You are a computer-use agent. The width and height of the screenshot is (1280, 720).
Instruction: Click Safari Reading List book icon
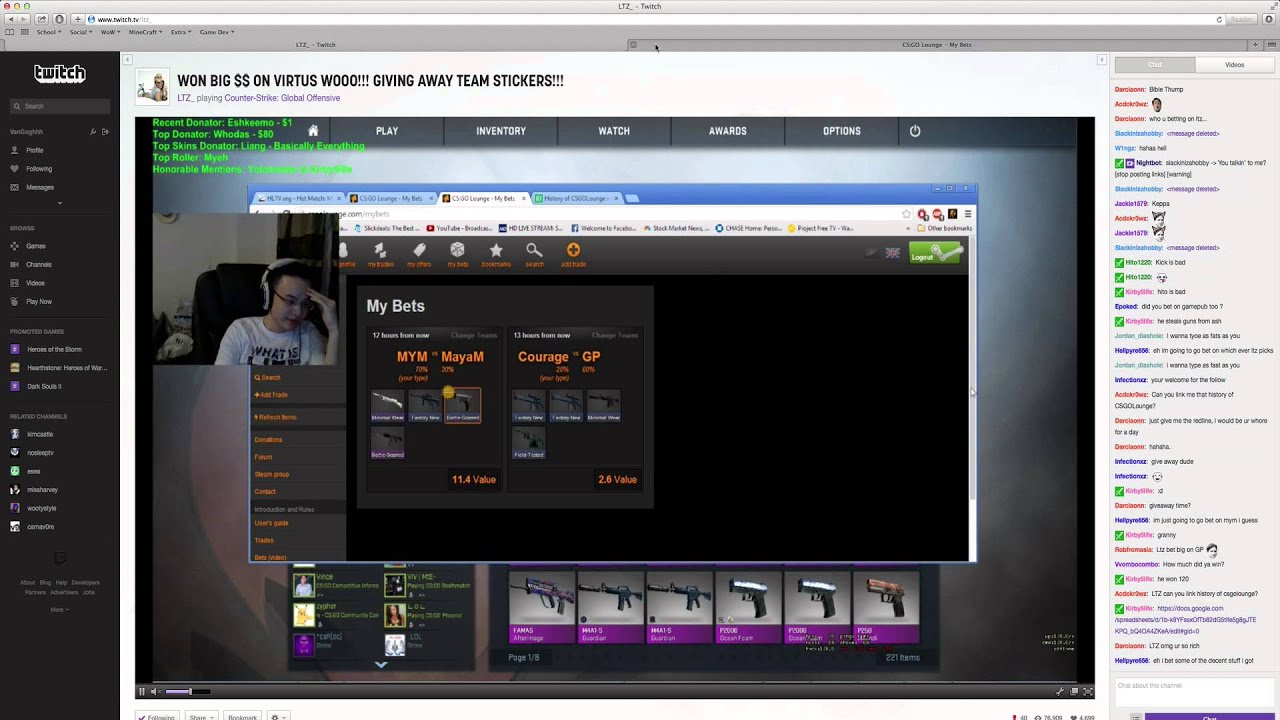coord(10,32)
